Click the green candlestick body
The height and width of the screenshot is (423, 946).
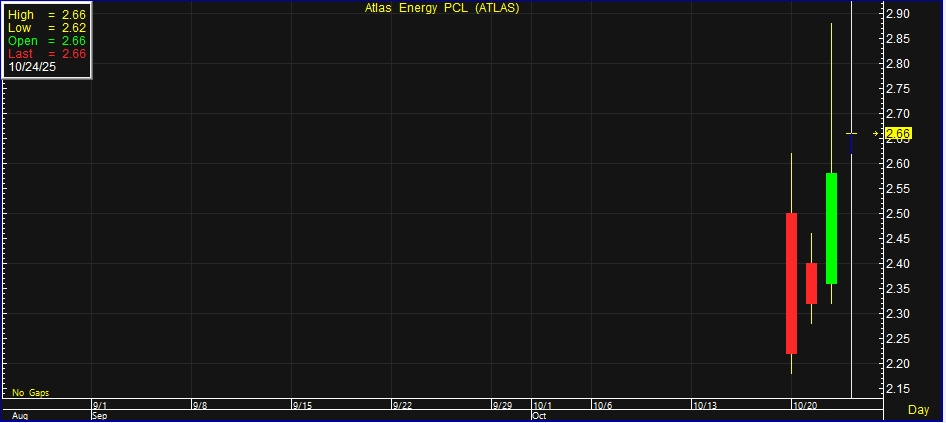(x=831, y=228)
